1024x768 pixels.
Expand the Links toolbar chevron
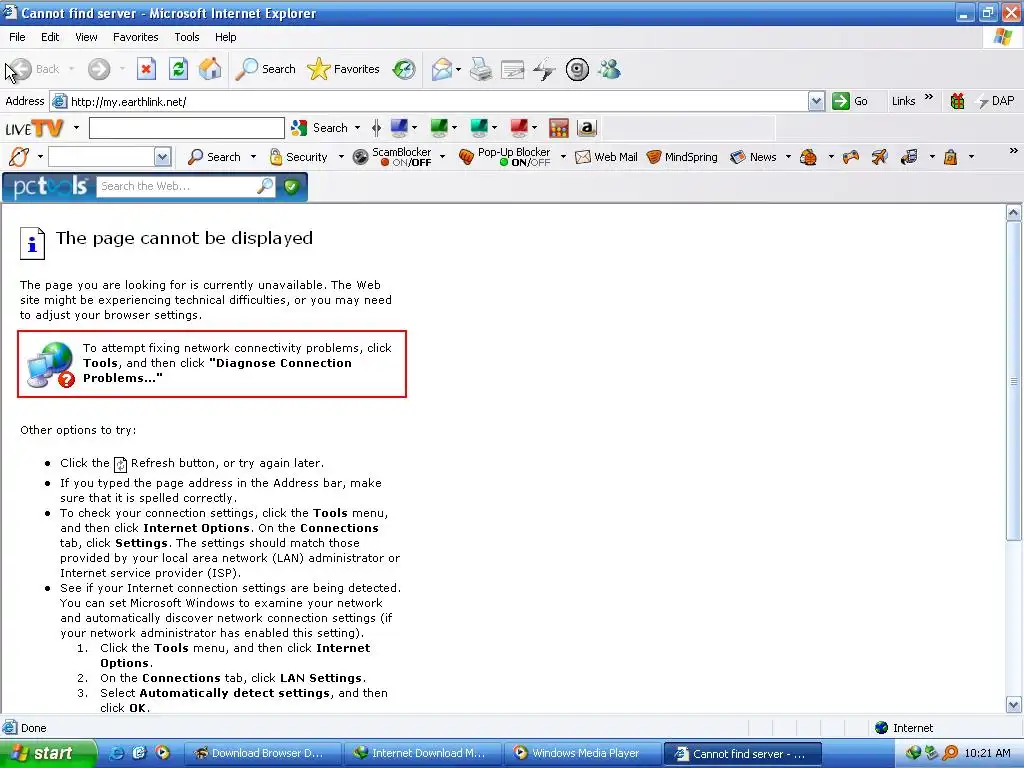(x=929, y=97)
